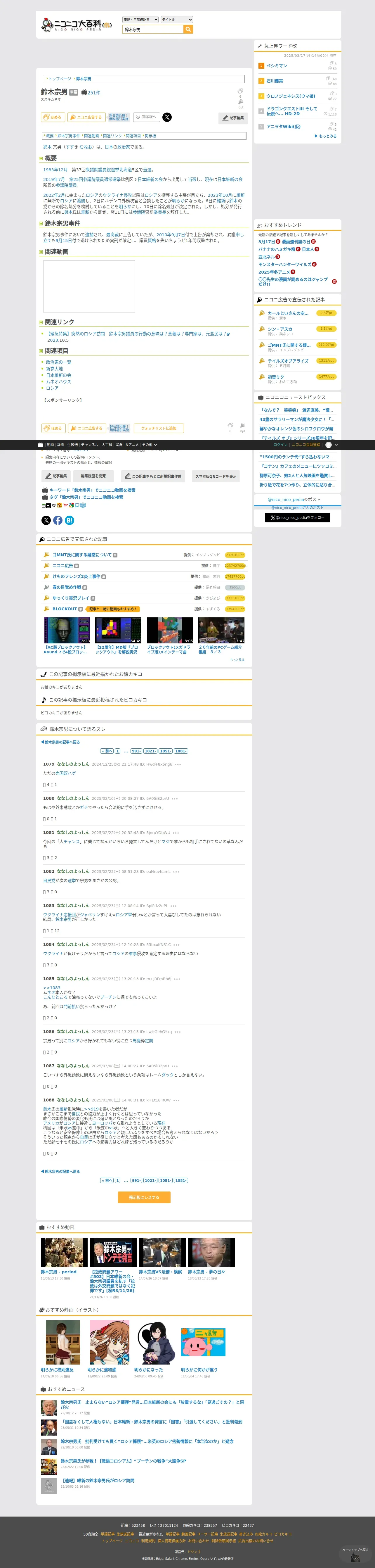Follow @nico_nico_pedia on X button
Viewport: 375px width, 1568px height.
coord(297,518)
